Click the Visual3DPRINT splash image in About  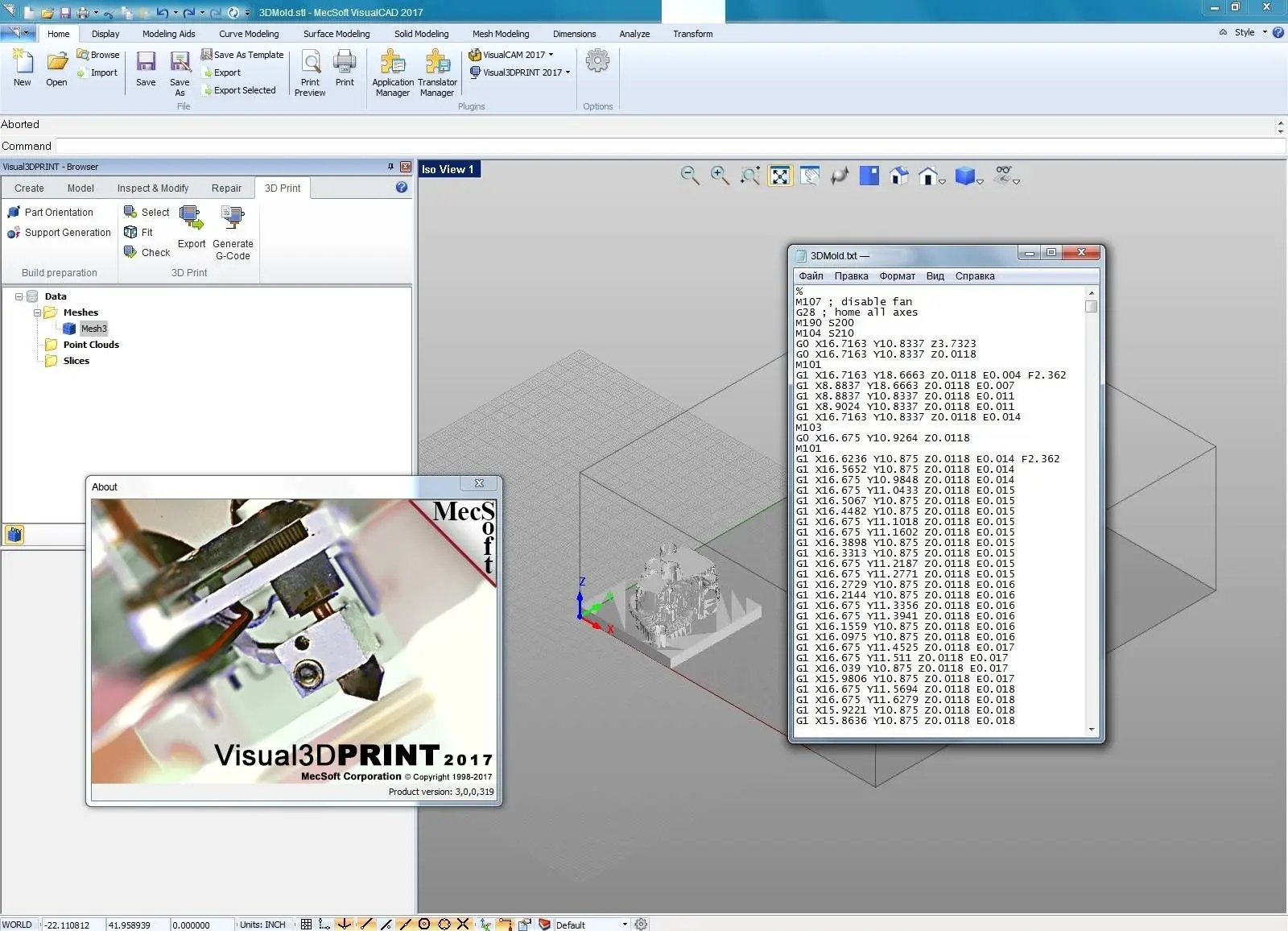tap(294, 641)
